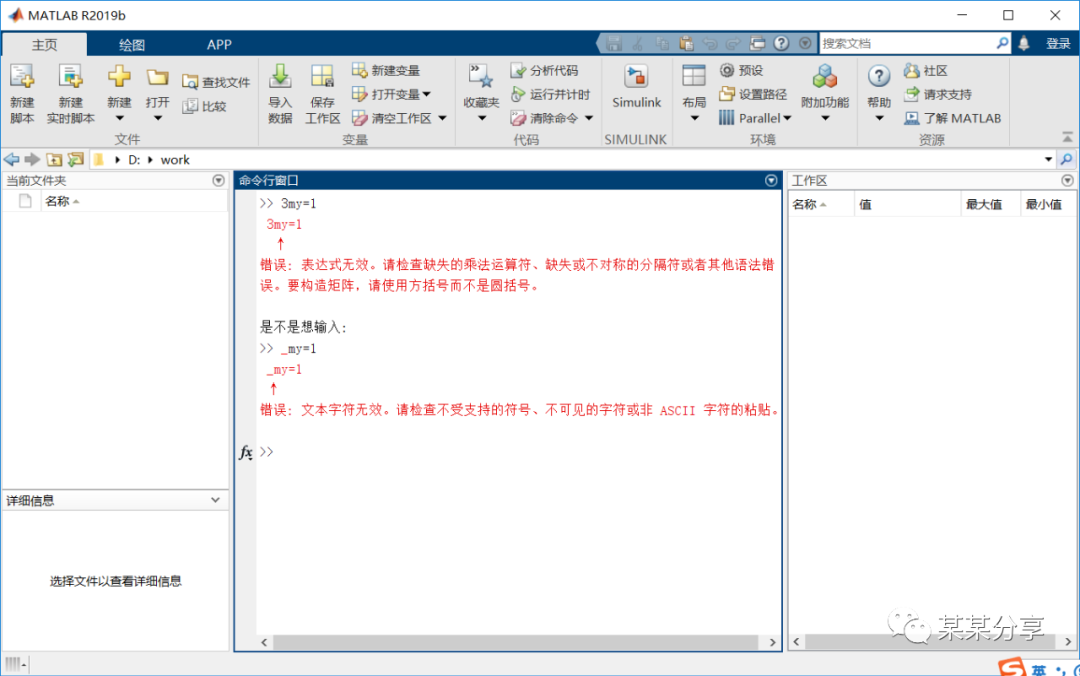The width and height of the screenshot is (1080, 676).
Task: Click the documentation search magnifier button
Action: tap(1002, 43)
